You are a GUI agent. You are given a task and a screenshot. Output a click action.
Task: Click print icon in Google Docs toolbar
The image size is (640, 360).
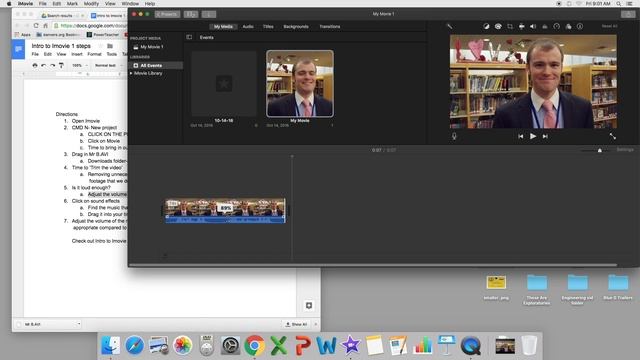35,65
